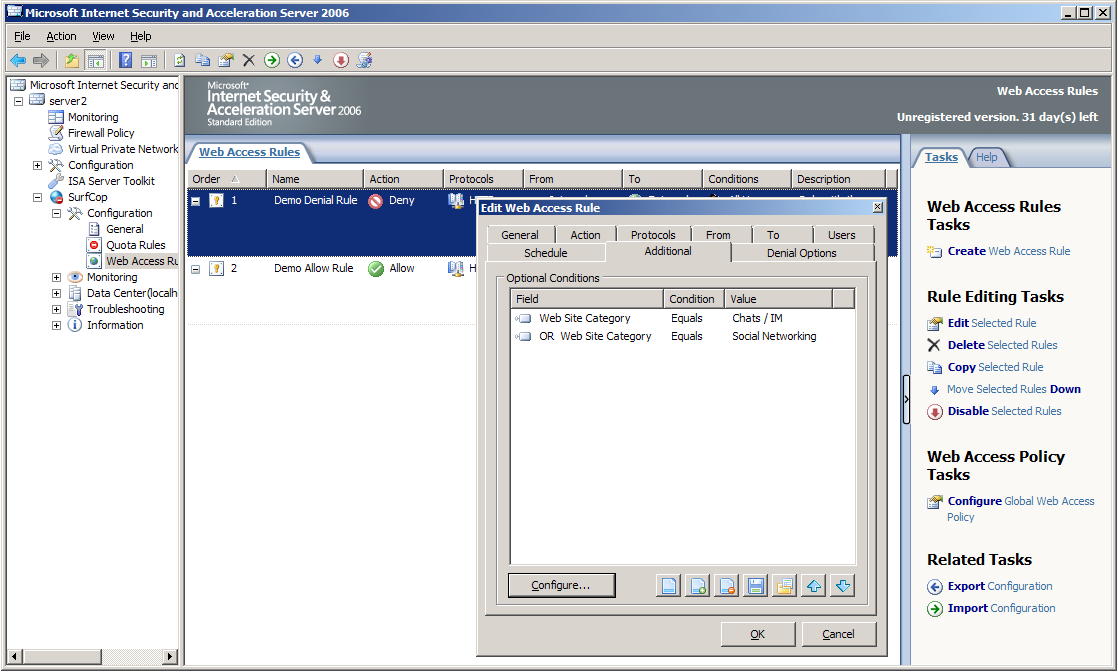Open the Help menu in menu bar

coord(140,36)
